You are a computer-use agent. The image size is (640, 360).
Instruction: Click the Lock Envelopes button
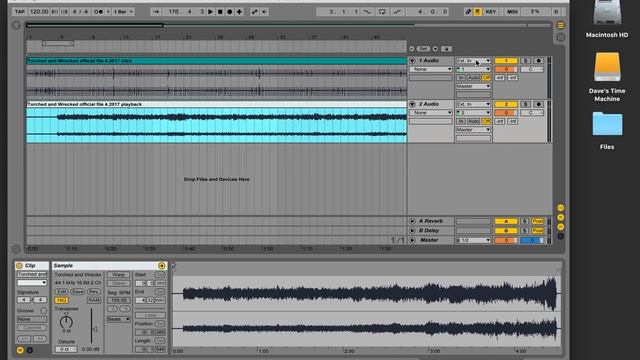[447, 49]
